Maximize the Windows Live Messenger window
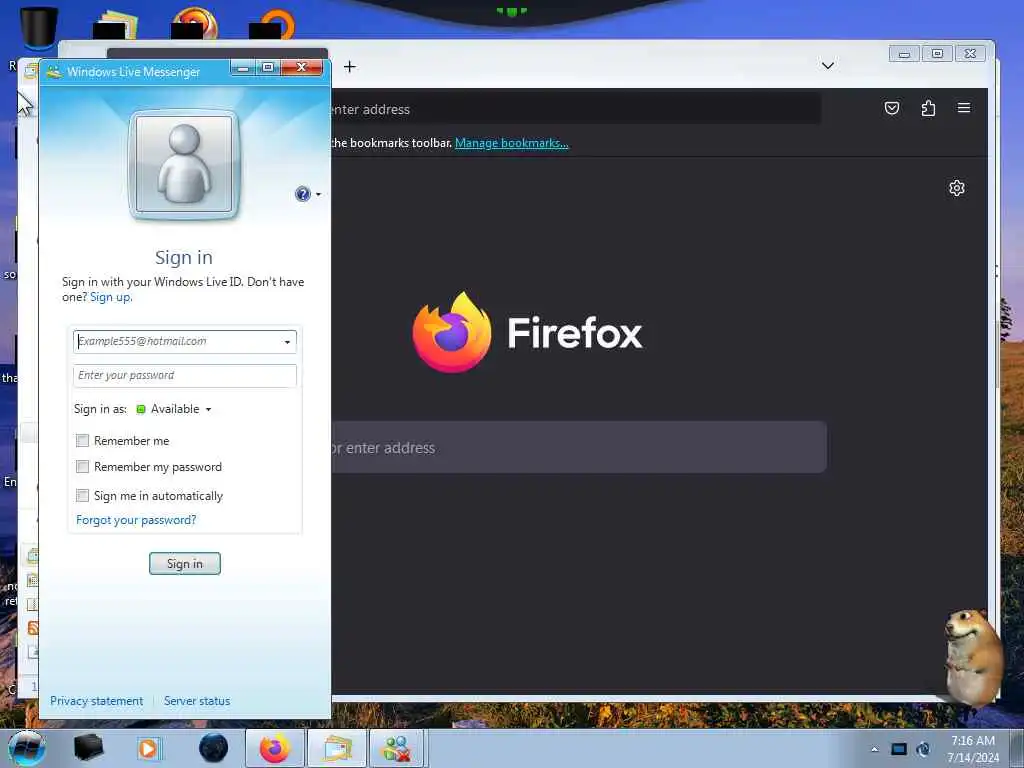 tap(268, 67)
